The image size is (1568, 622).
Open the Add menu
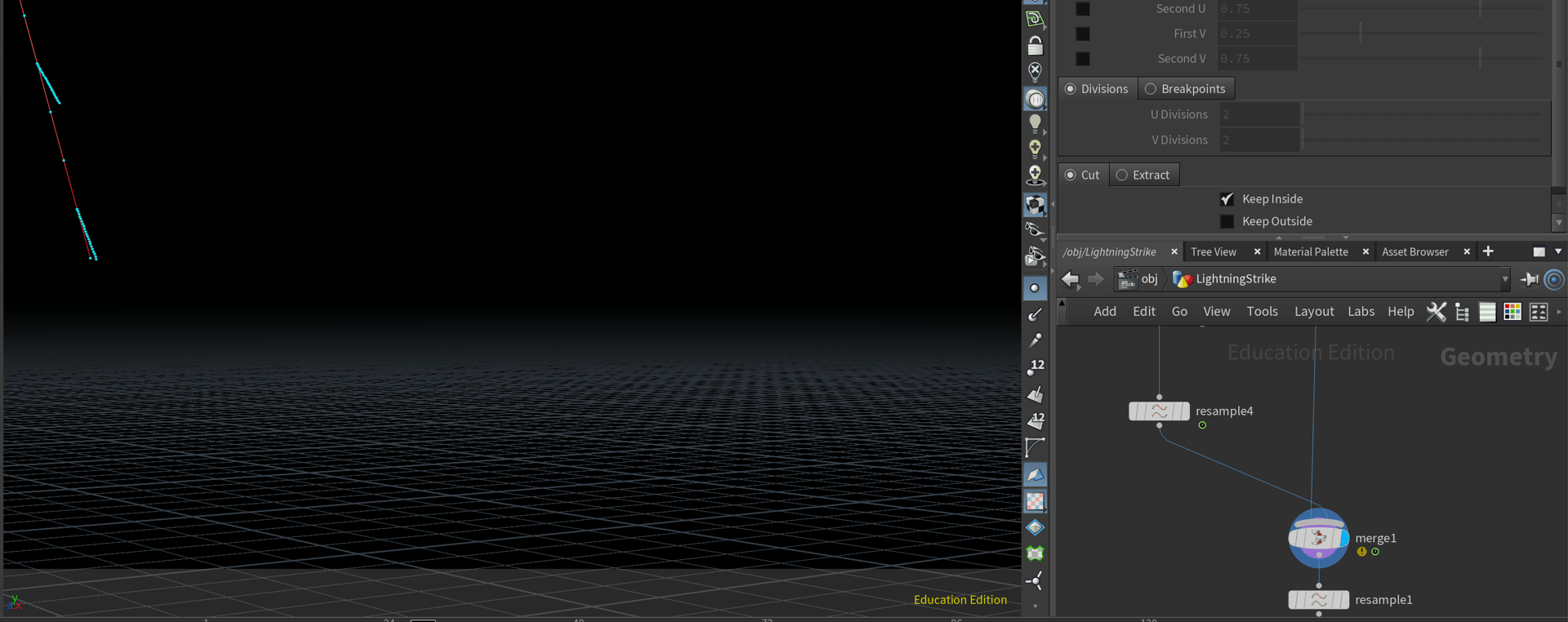point(1105,312)
